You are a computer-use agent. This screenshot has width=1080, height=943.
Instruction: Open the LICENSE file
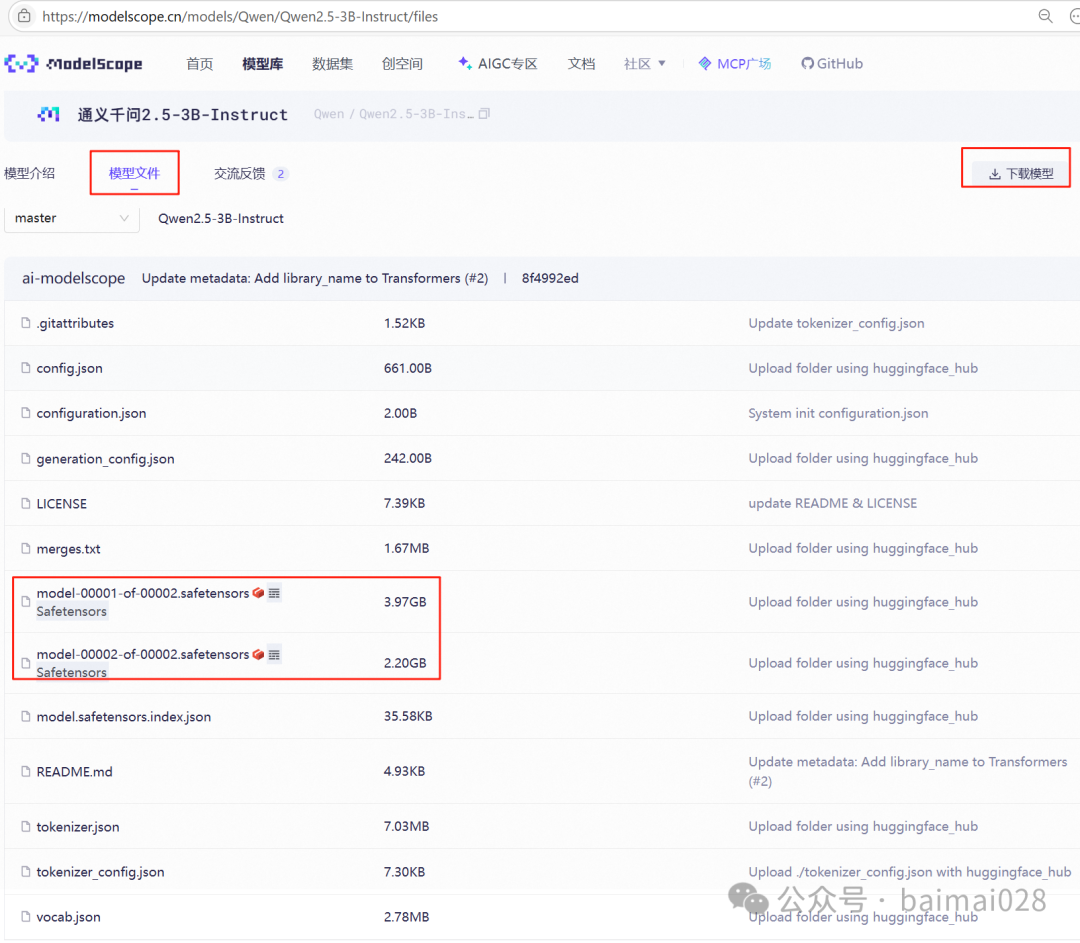[x=59, y=503]
